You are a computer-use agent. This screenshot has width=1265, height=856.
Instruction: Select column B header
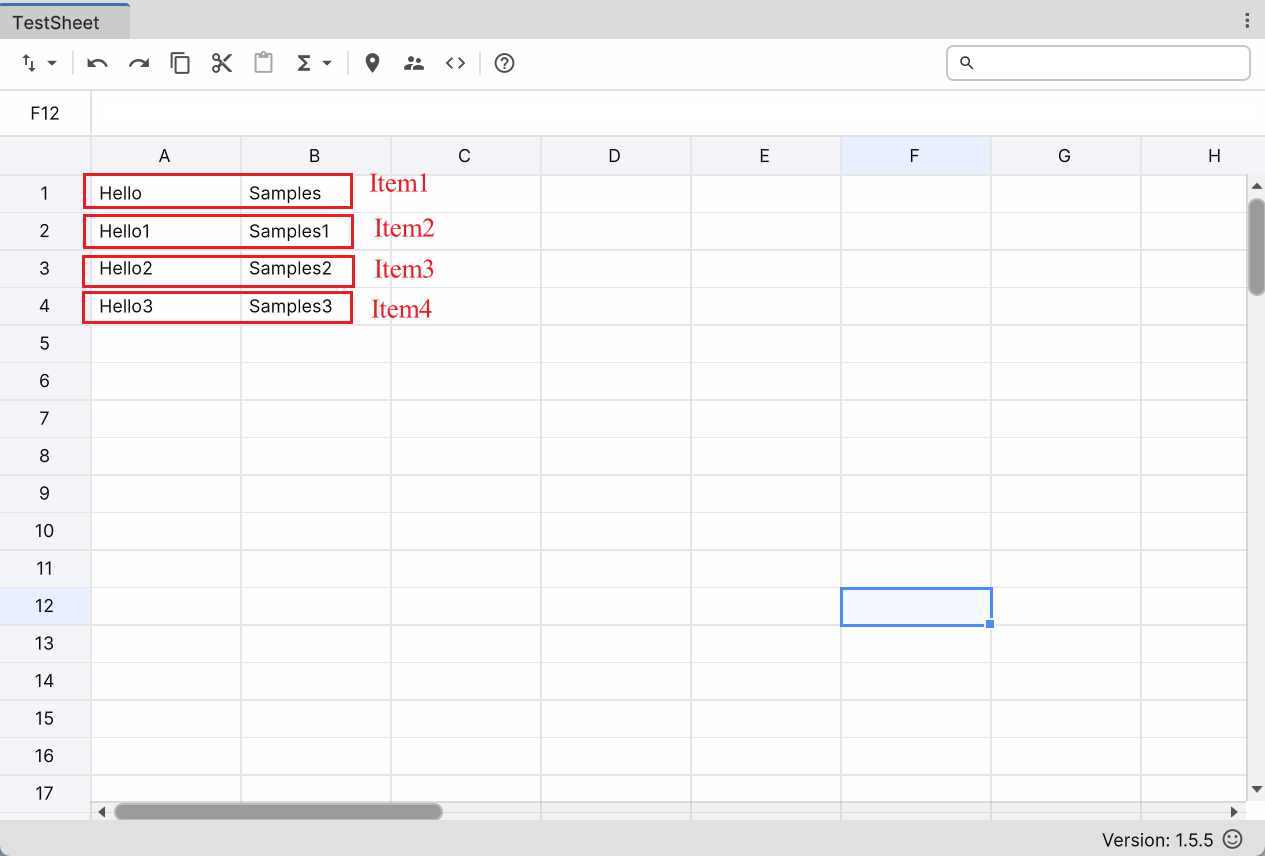pyautogui.click(x=315, y=155)
